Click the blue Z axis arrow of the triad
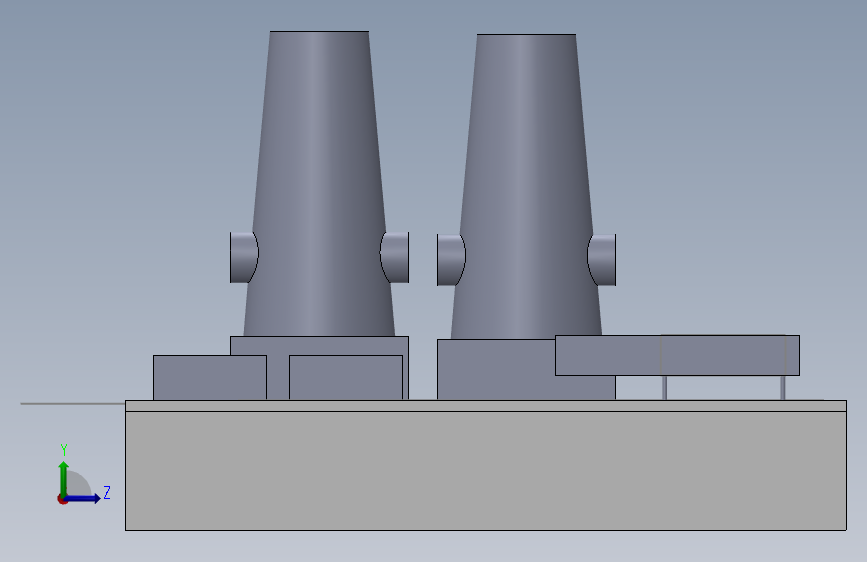The height and width of the screenshot is (562, 867). coord(83,498)
